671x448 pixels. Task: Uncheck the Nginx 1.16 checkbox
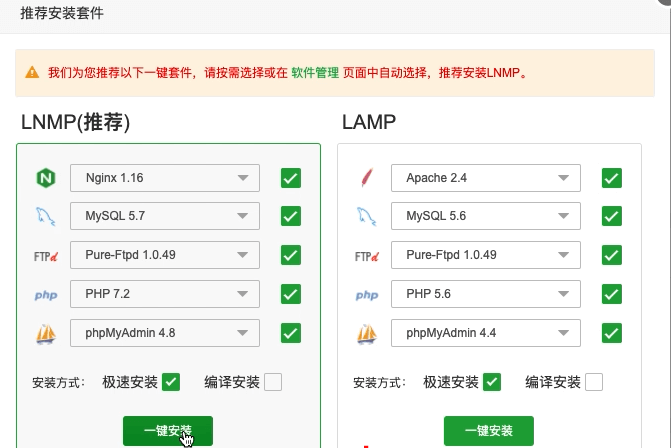(291, 178)
